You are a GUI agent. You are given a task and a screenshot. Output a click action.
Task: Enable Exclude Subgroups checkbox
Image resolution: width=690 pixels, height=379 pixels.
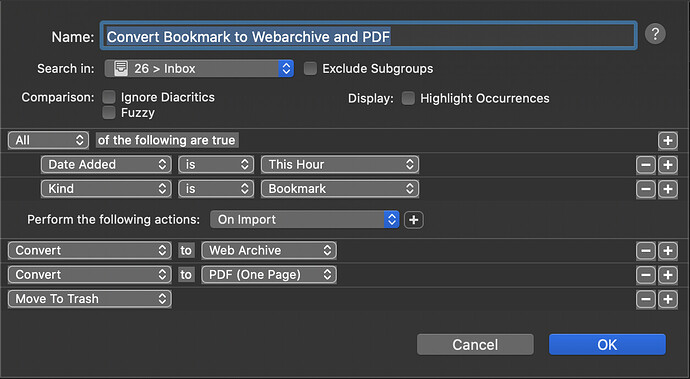[x=310, y=69]
